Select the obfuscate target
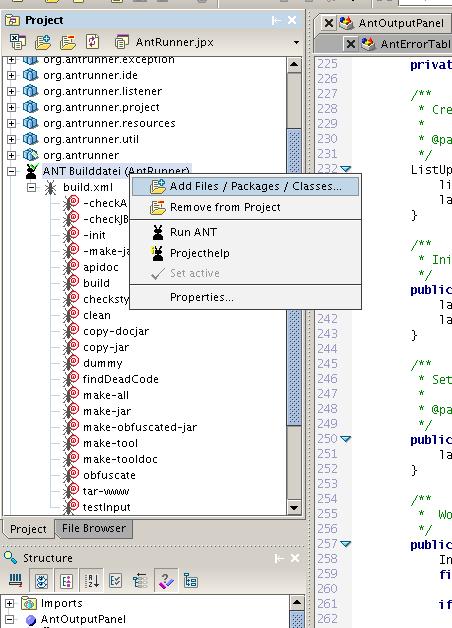Screen dimensions: 452x628 [x=109, y=475]
